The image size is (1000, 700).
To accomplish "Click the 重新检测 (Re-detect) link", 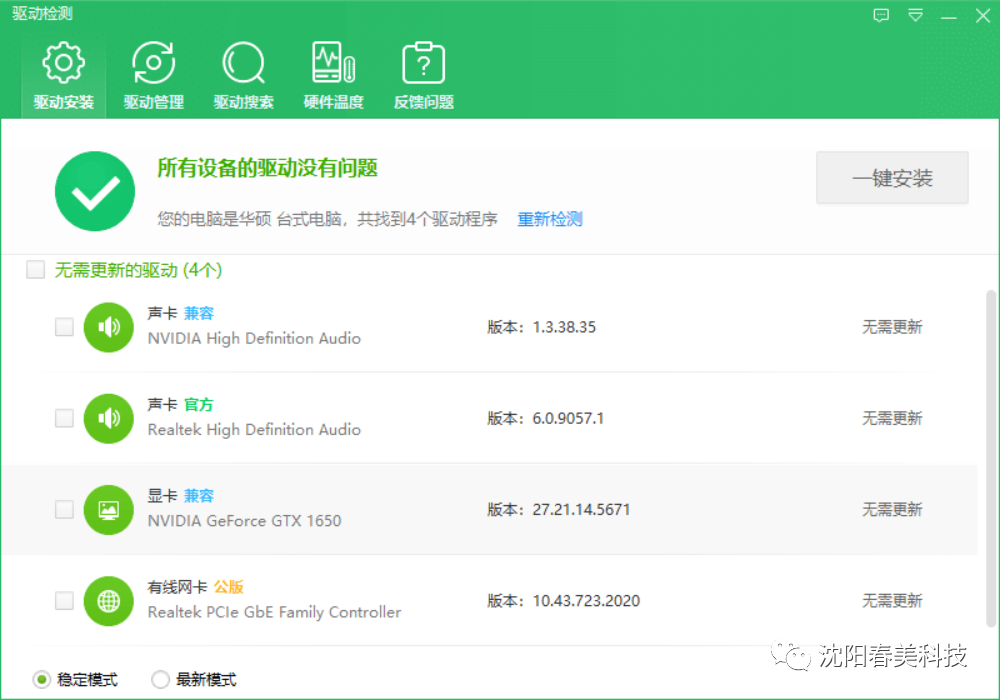I will tap(549, 219).
